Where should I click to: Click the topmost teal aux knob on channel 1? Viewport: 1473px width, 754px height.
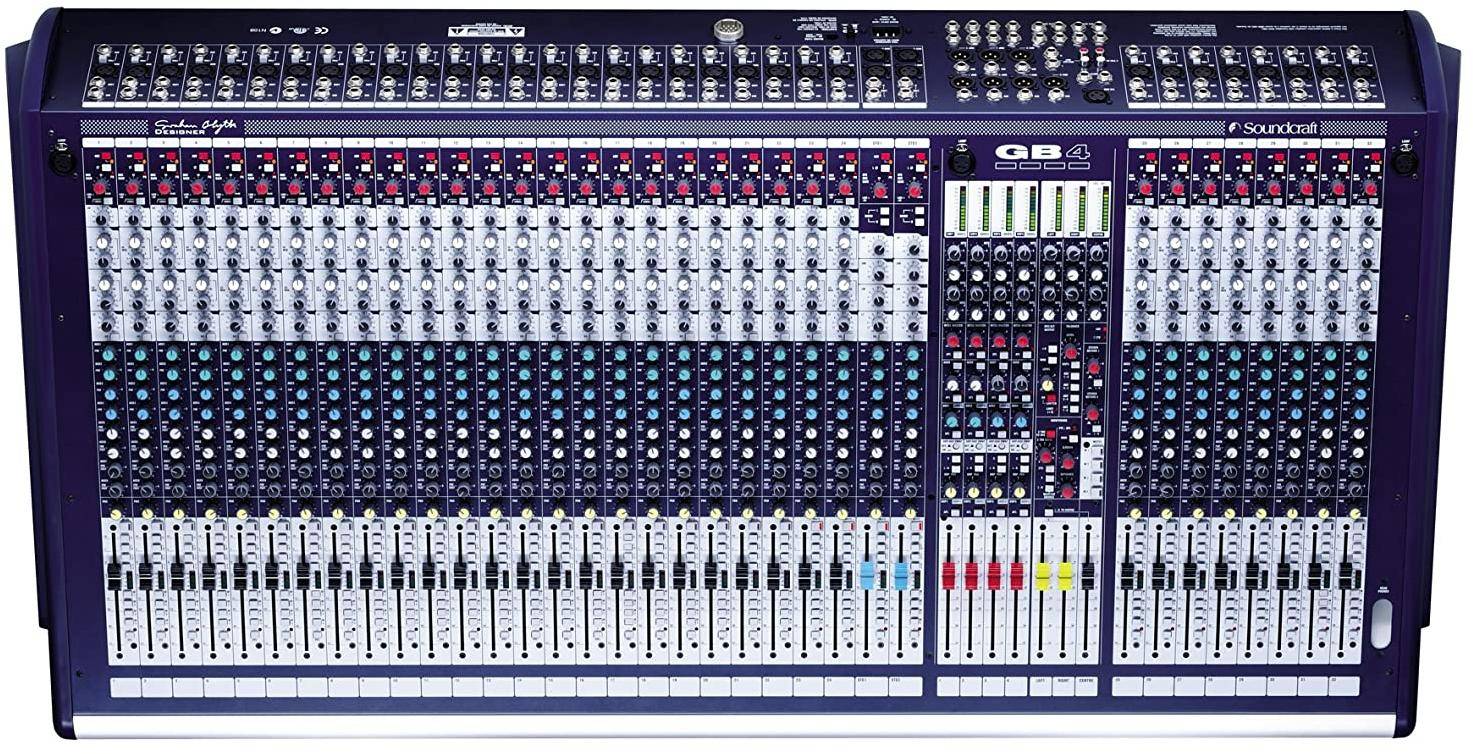[108, 355]
